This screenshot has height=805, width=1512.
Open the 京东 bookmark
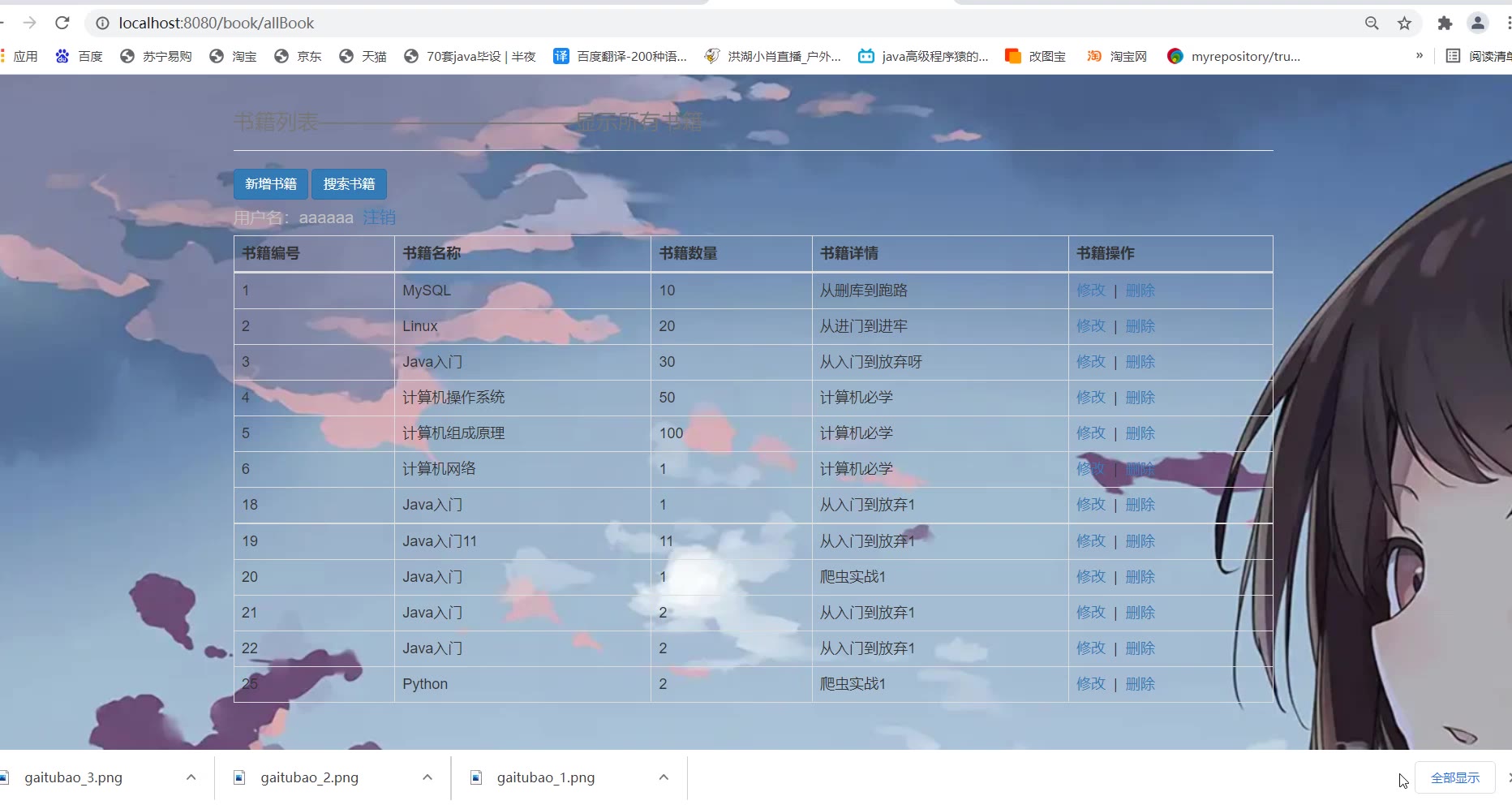coord(298,56)
